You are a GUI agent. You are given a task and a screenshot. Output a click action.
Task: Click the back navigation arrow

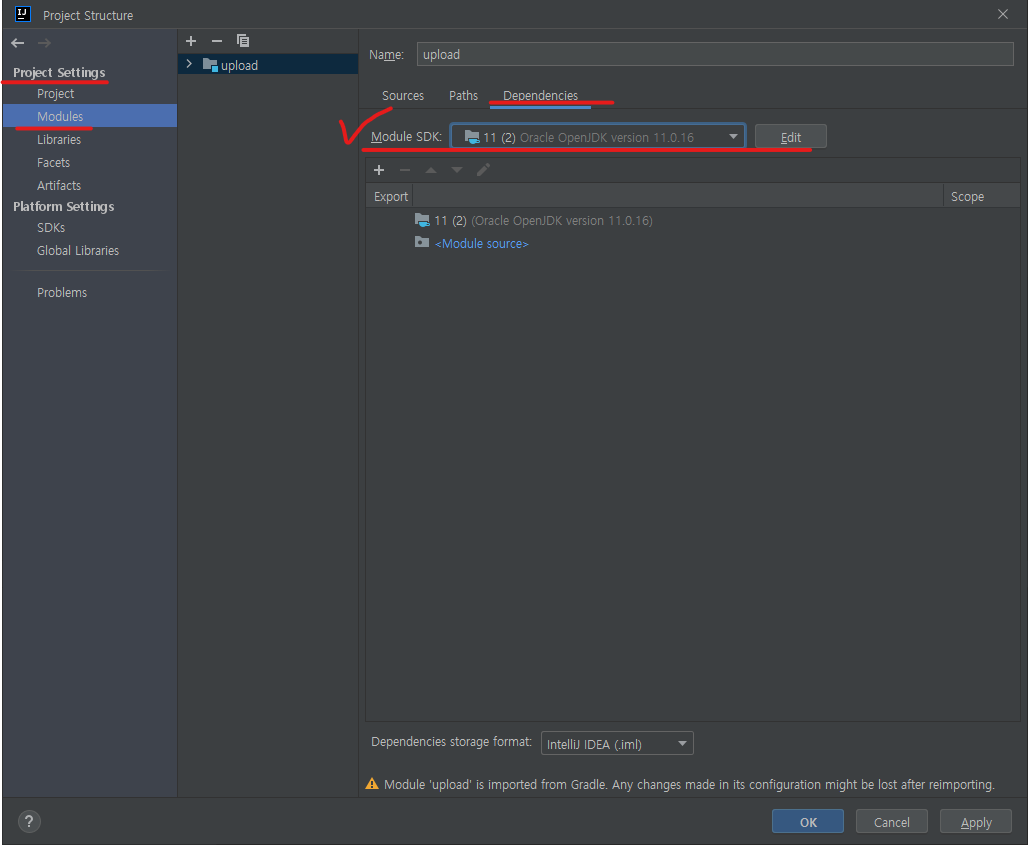18,43
